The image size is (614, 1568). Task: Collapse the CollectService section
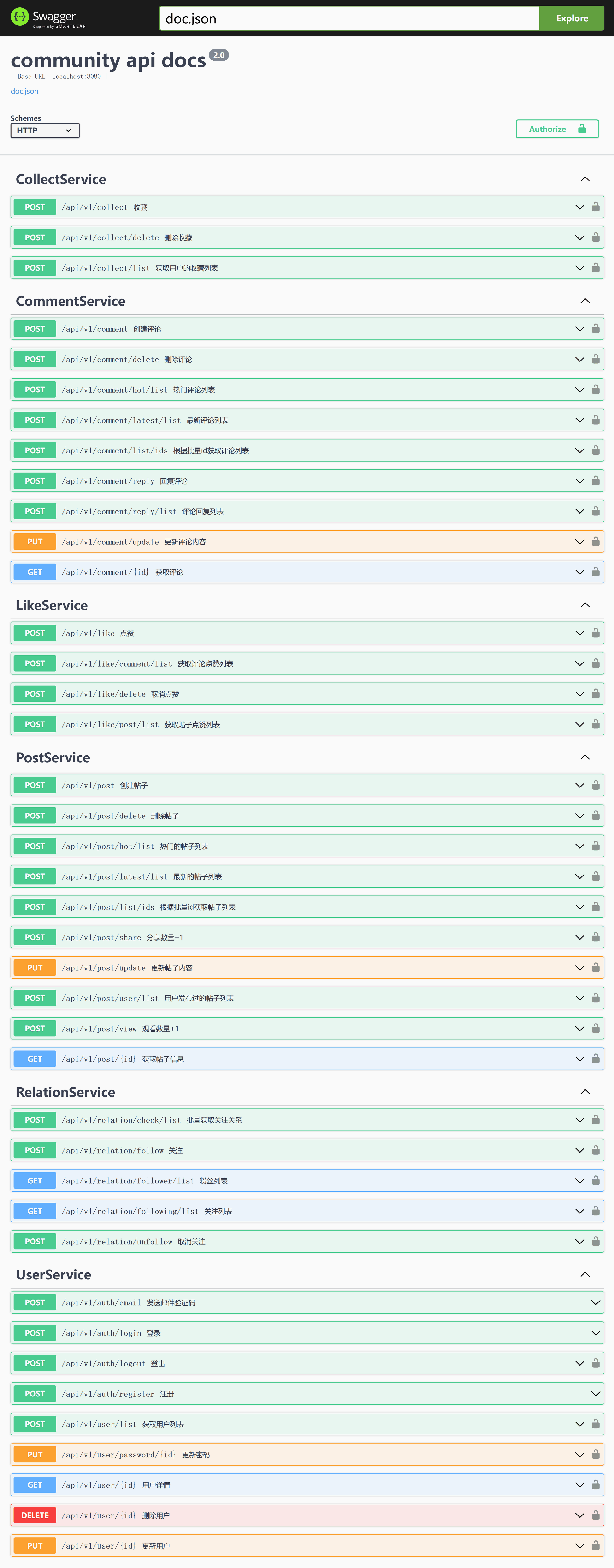(585, 179)
